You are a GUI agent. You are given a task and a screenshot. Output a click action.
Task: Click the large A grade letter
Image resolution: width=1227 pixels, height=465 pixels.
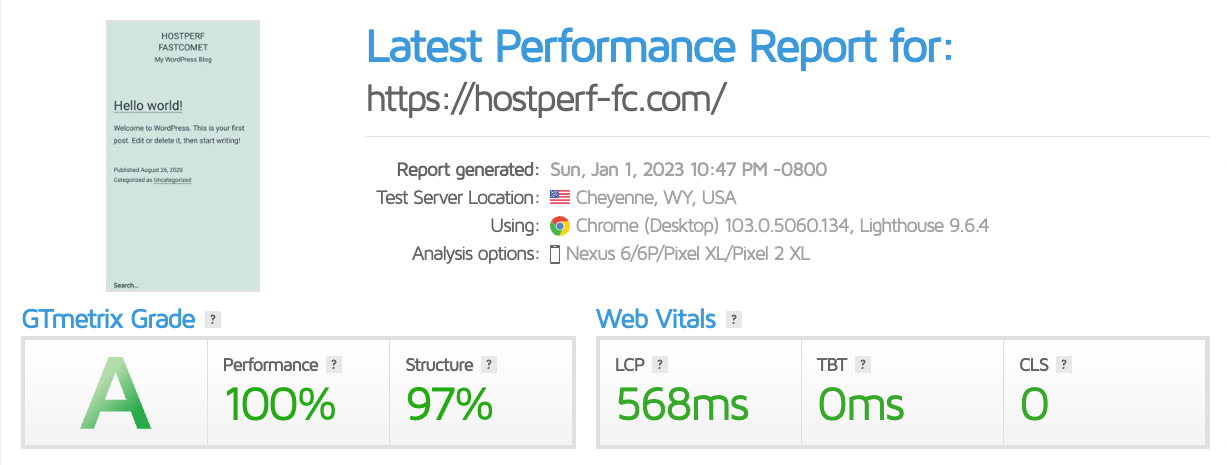pos(116,392)
